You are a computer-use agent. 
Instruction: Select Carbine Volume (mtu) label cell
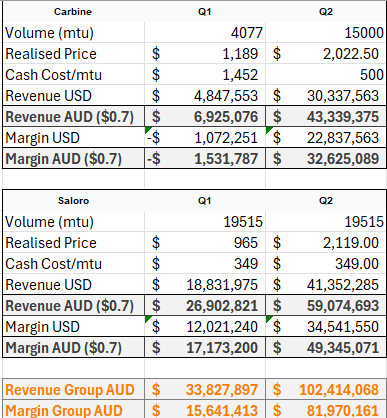[x=73, y=33]
